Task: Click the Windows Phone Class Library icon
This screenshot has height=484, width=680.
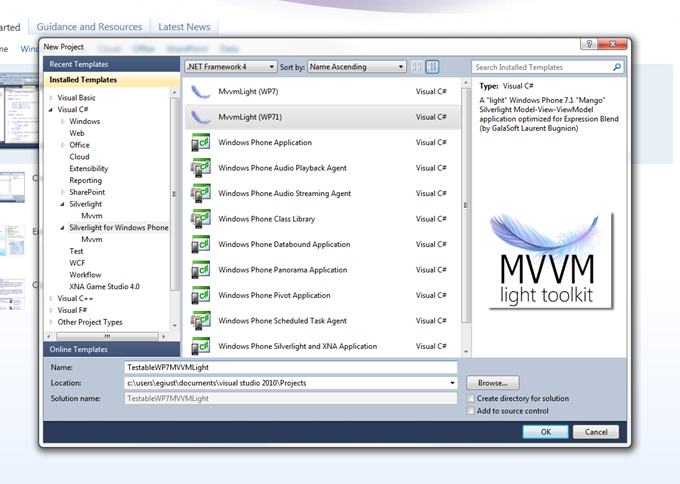Action: coord(200,219)
